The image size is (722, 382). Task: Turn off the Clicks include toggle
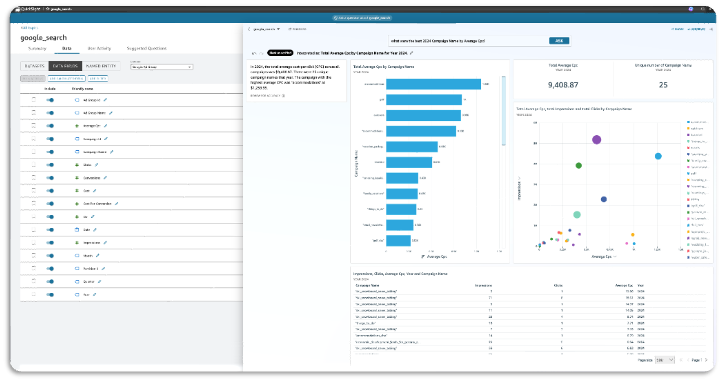(x=50, y=165)
